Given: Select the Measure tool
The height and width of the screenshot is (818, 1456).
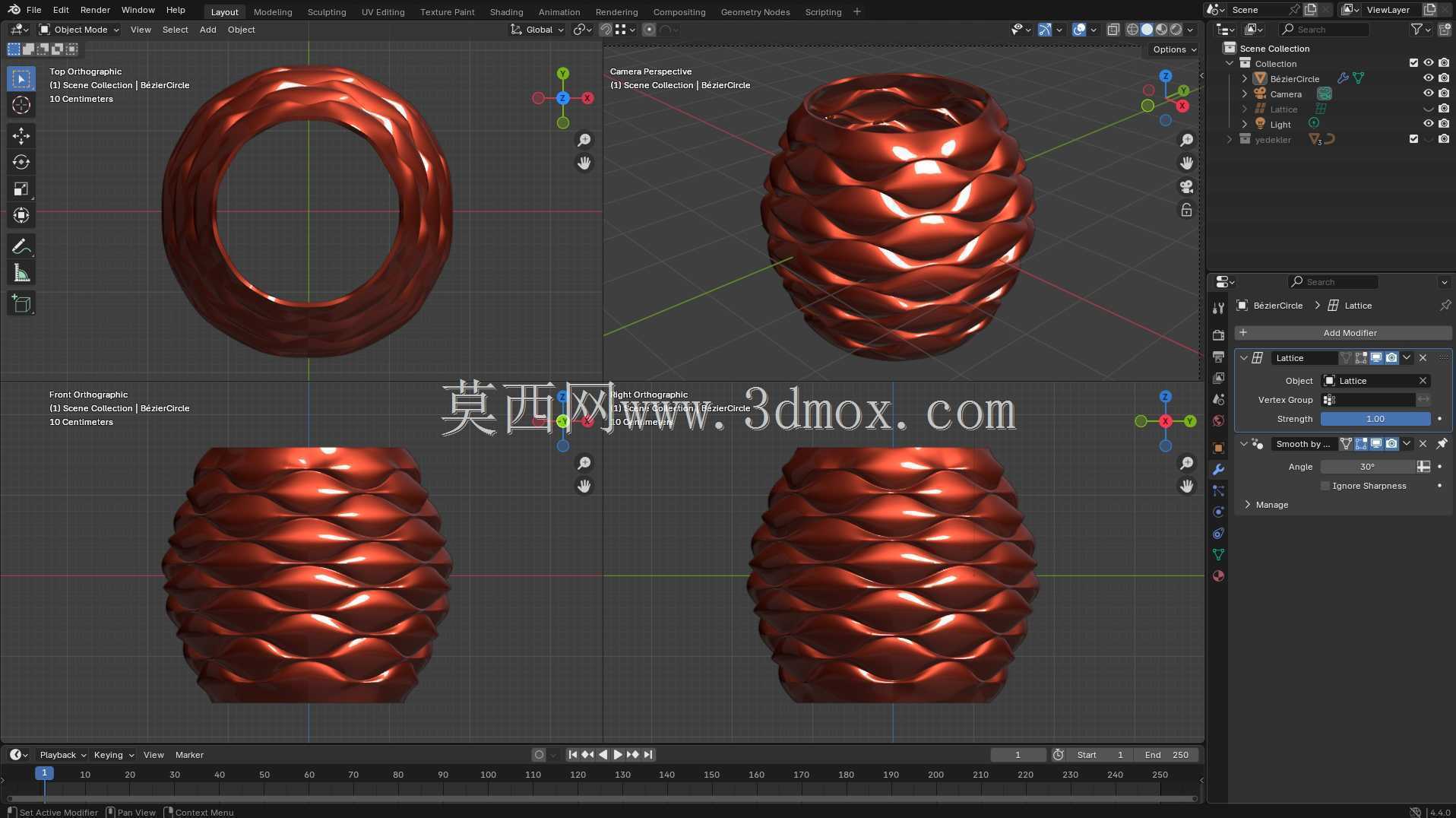Looking at the screenshot, I should tap(21, 273).
